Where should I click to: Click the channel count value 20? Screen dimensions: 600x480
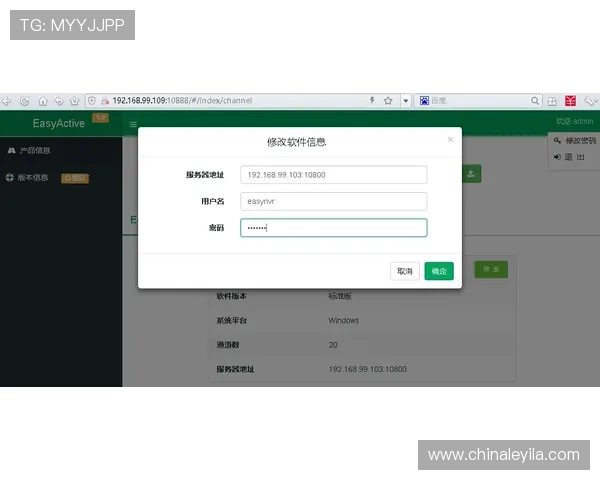point(333,345)
